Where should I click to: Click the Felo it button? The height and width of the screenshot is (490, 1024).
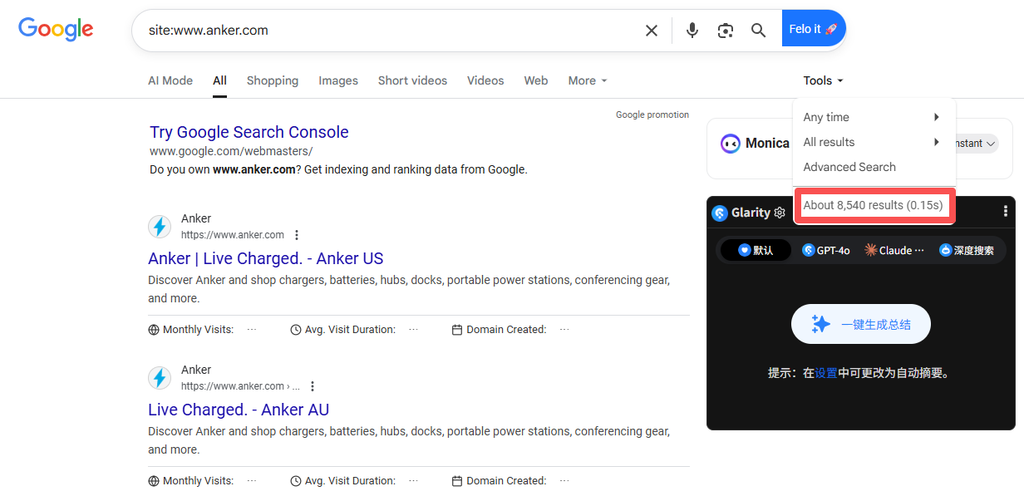coord(814,29)
